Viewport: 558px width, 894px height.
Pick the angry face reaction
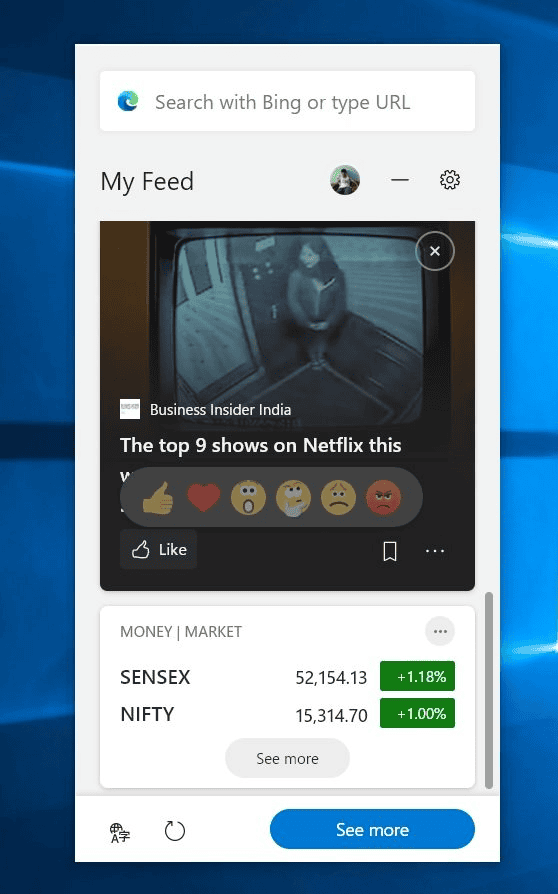click(384, 498)
